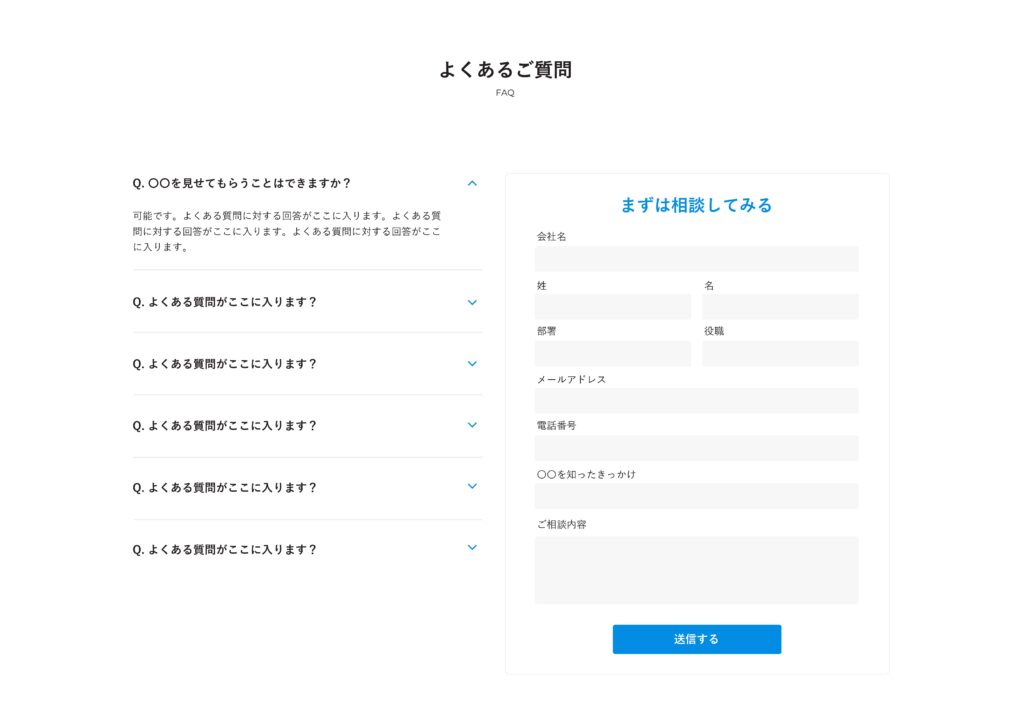The width and height of the screenshot is (1024, 718).
Task: Click the 'FAQ' subtitle text
Action: [505, 93]
